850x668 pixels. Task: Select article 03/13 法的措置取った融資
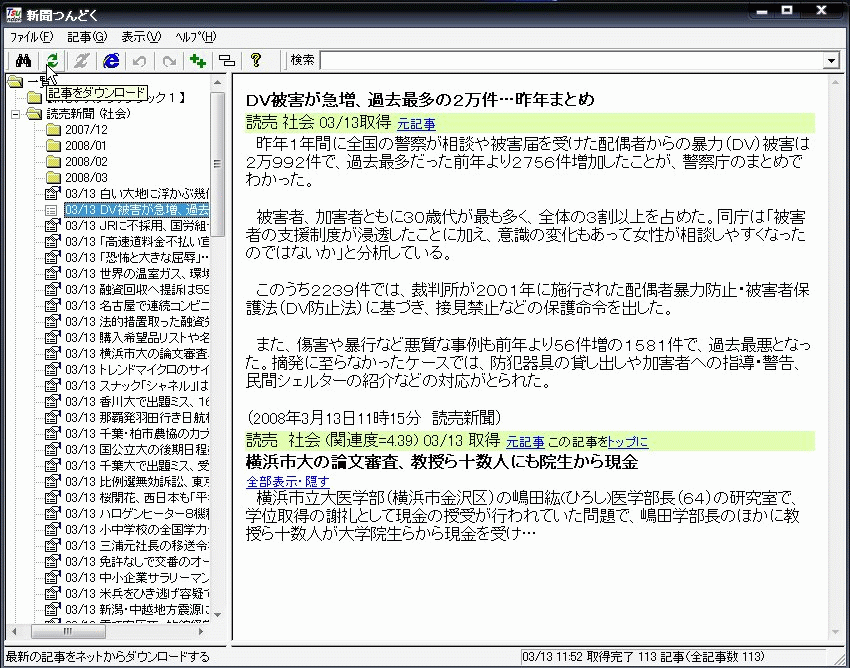click(137, 322)
